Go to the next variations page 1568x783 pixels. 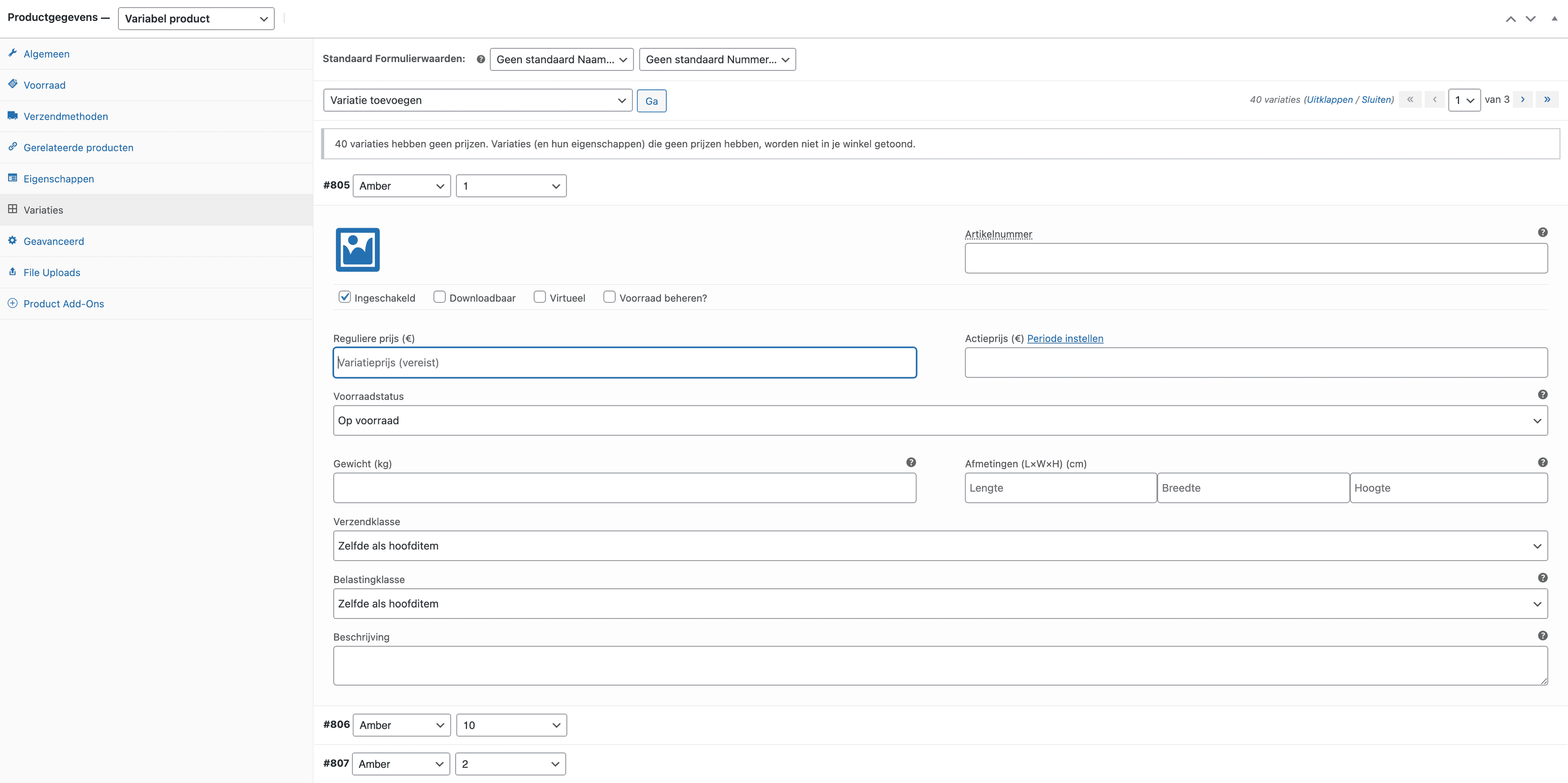coord(1522,99)
